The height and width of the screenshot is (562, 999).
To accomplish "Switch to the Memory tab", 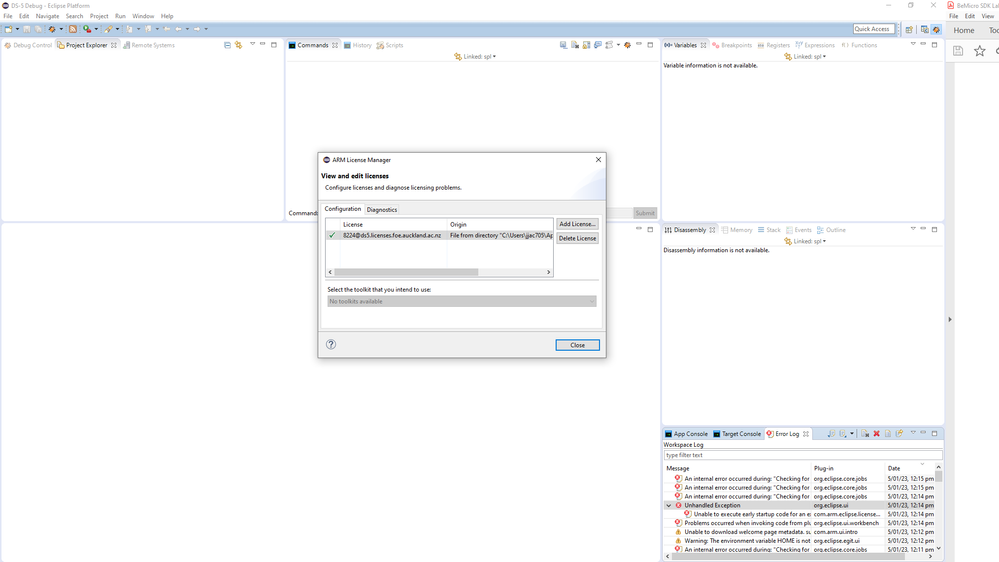I will (x=737, y=230).
